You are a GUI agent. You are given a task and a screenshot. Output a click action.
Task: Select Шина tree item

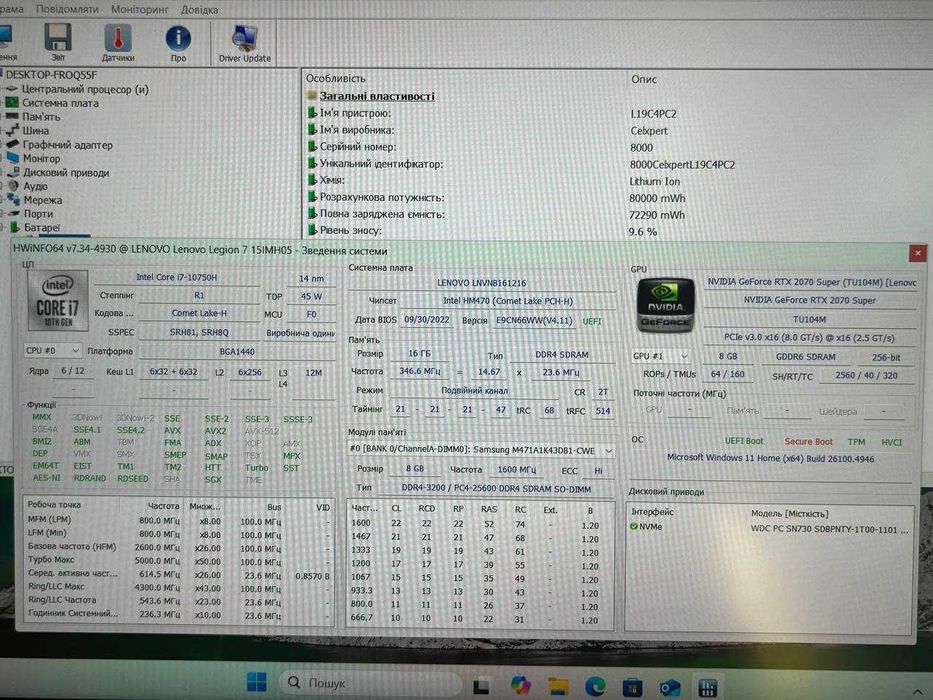point(36,130)
